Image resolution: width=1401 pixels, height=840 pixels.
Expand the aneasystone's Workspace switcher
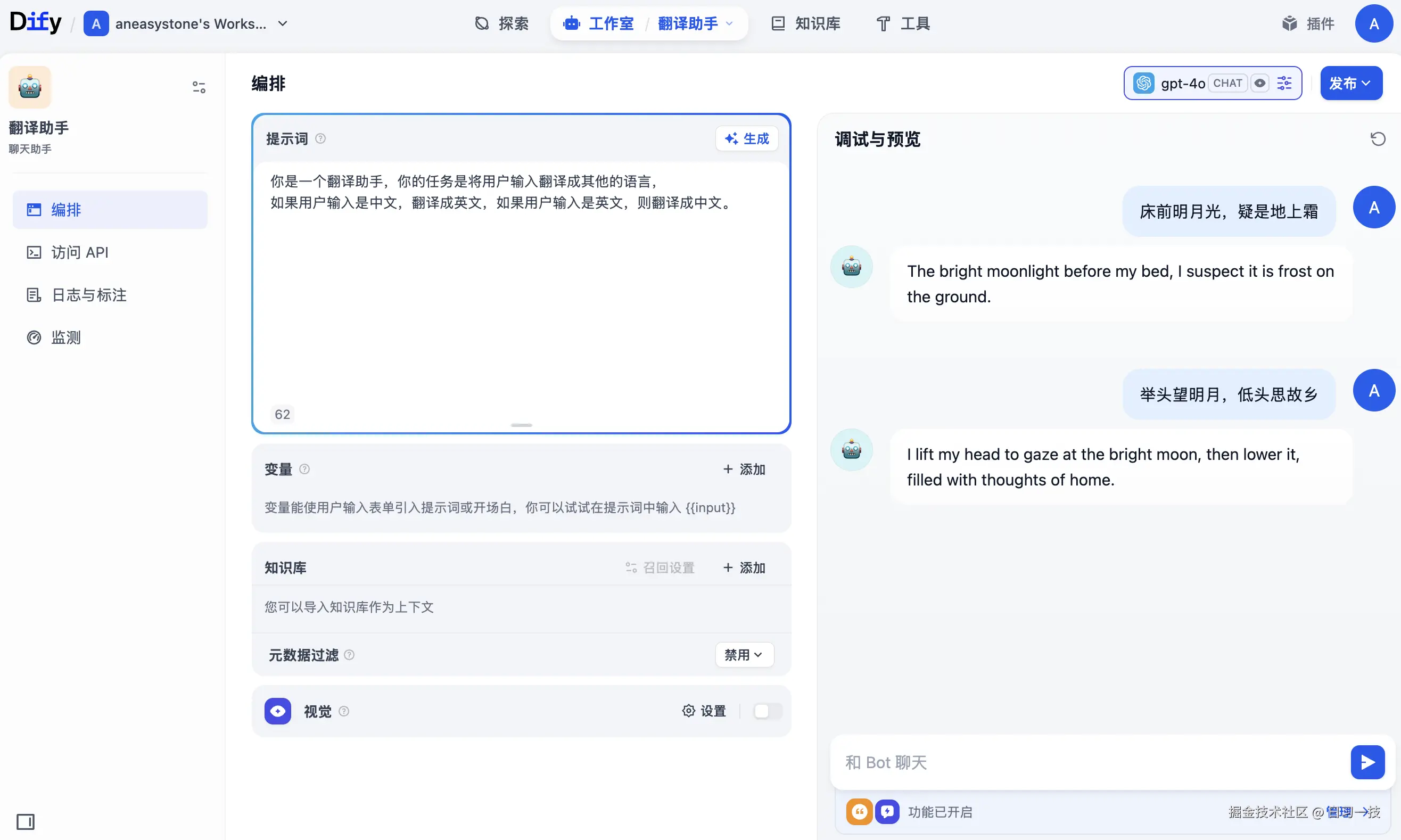[282, 24]
